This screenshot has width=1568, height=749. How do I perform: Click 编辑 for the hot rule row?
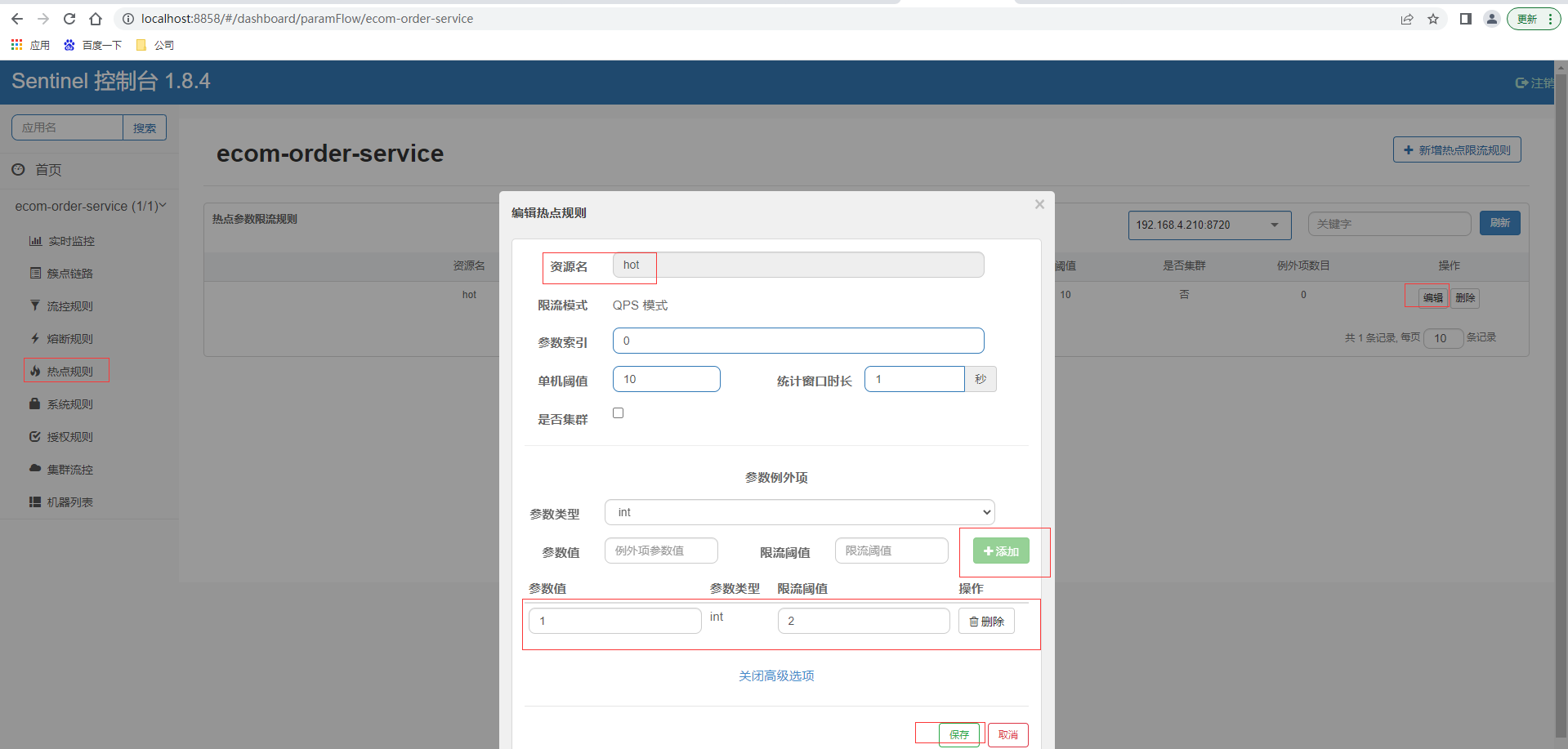1432,297
